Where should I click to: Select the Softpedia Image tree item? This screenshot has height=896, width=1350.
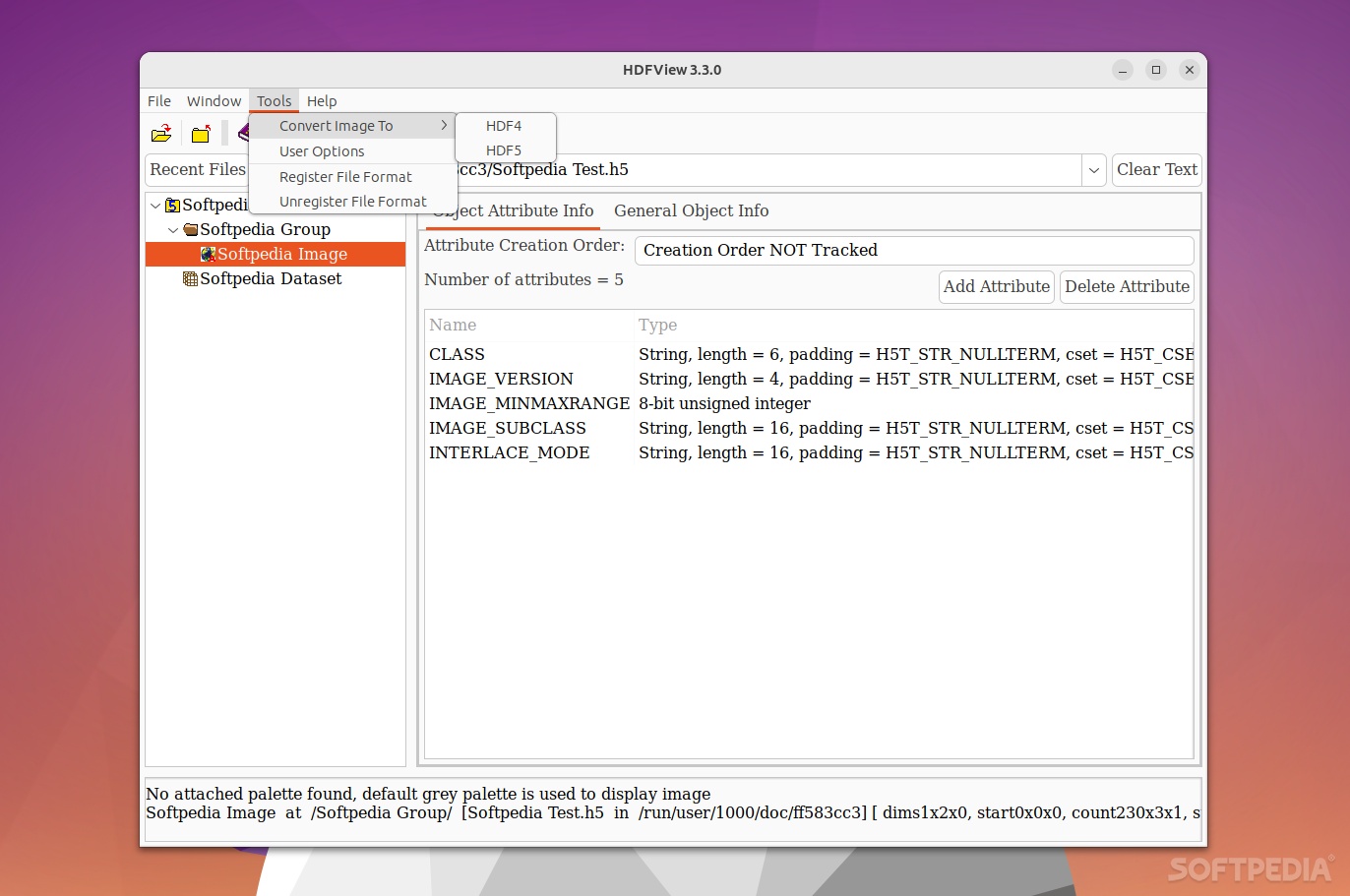click(x=276, y=254)
